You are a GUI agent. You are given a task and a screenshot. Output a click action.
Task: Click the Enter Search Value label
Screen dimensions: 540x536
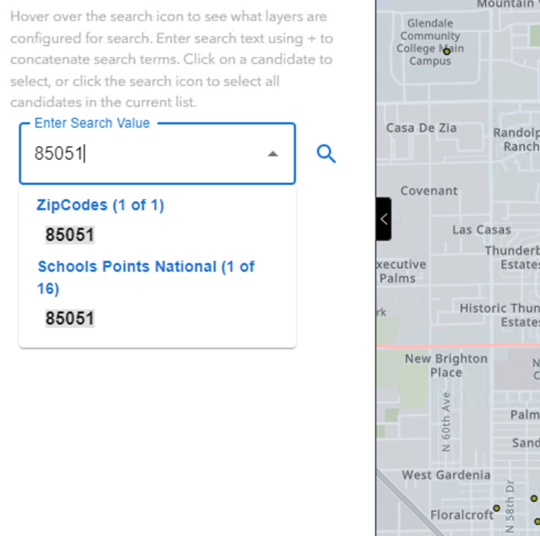coord(92,123)
